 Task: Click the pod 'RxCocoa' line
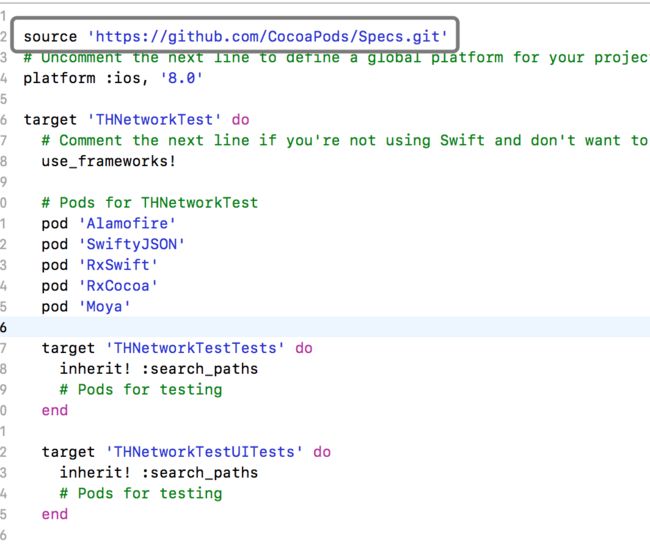coord(99,285)
